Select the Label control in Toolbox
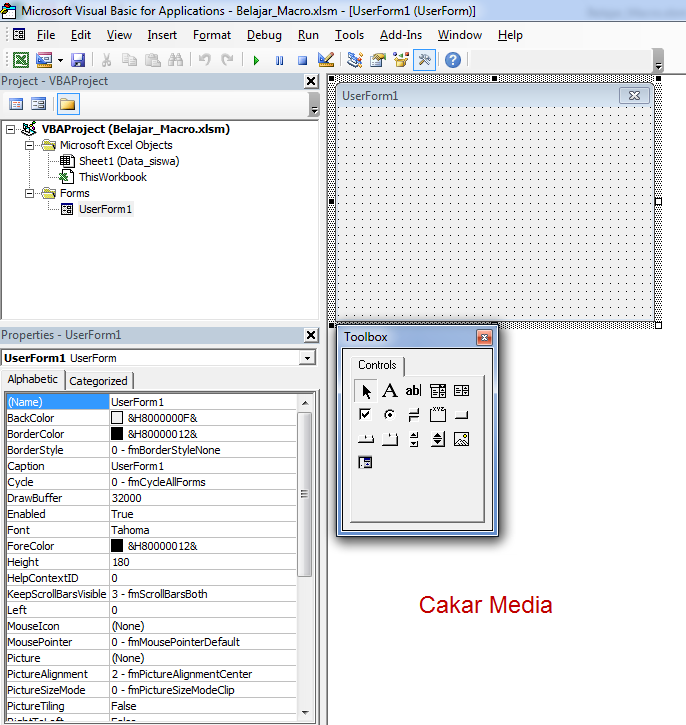686x725 pixels. pos(390,391)
